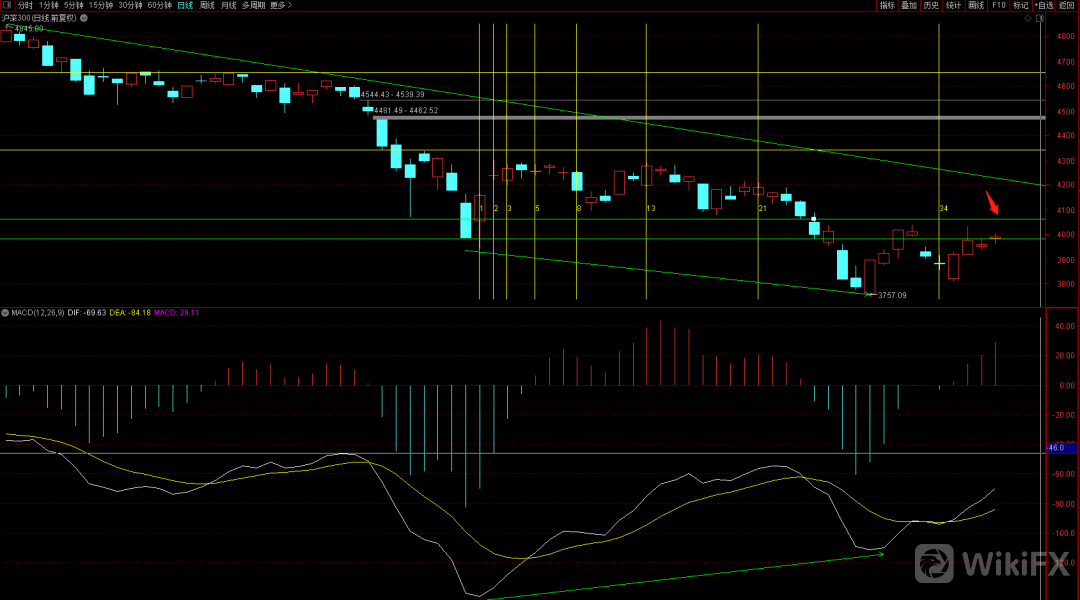The width and height of the screenshot is (1080, 600).
Task: Switch to 周线 weekly chart tab
Action: click(207, 5)
